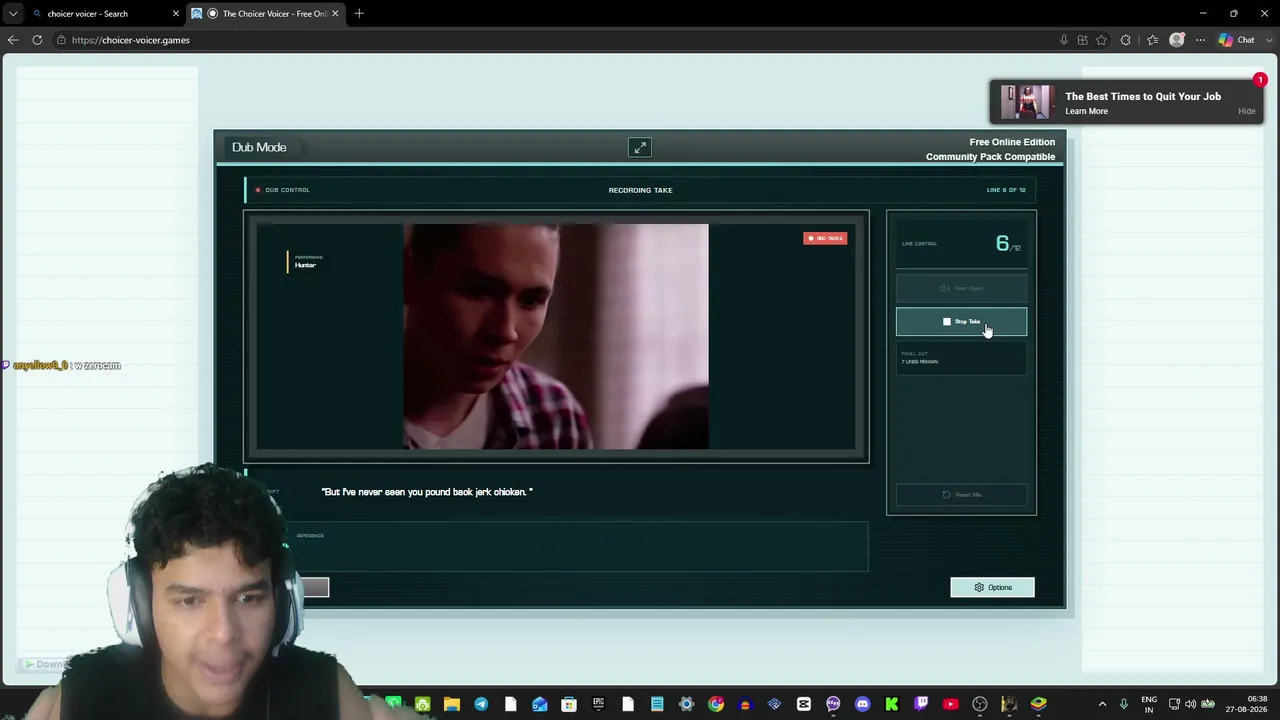This screenshot has width=1280, height=720.
Task: Click the 7 LINES REMAIN text
Action: (x=920, y=362)
